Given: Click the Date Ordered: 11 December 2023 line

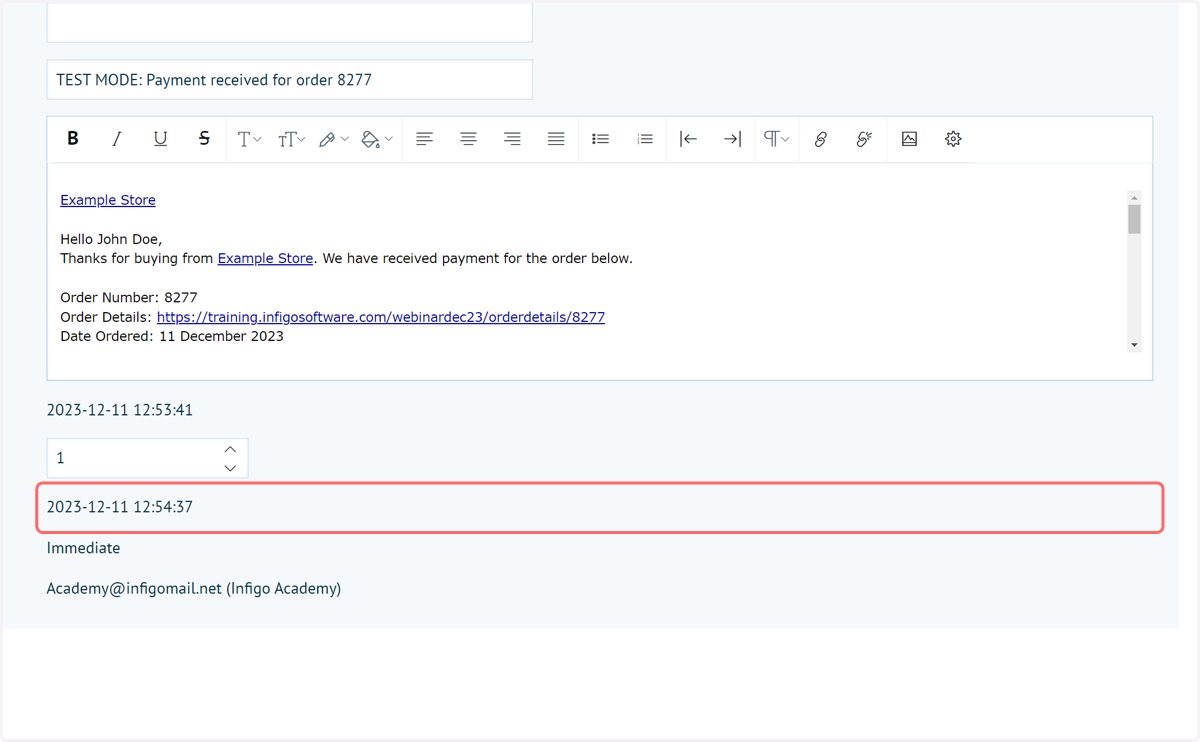Looking at the screenshot, I should (172, 336).
